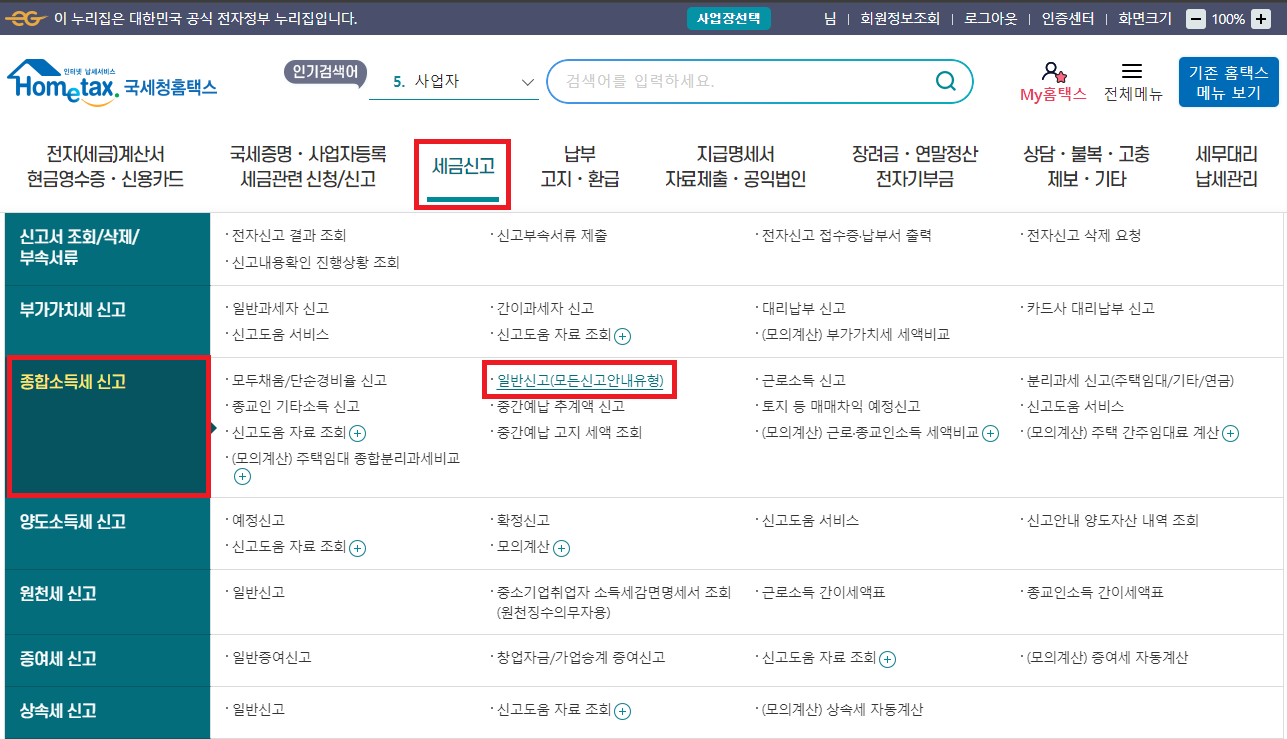Viewport: 1287px width, 739px height.
Task: Open 인증센터 link
Action: tap(1068, 18)
